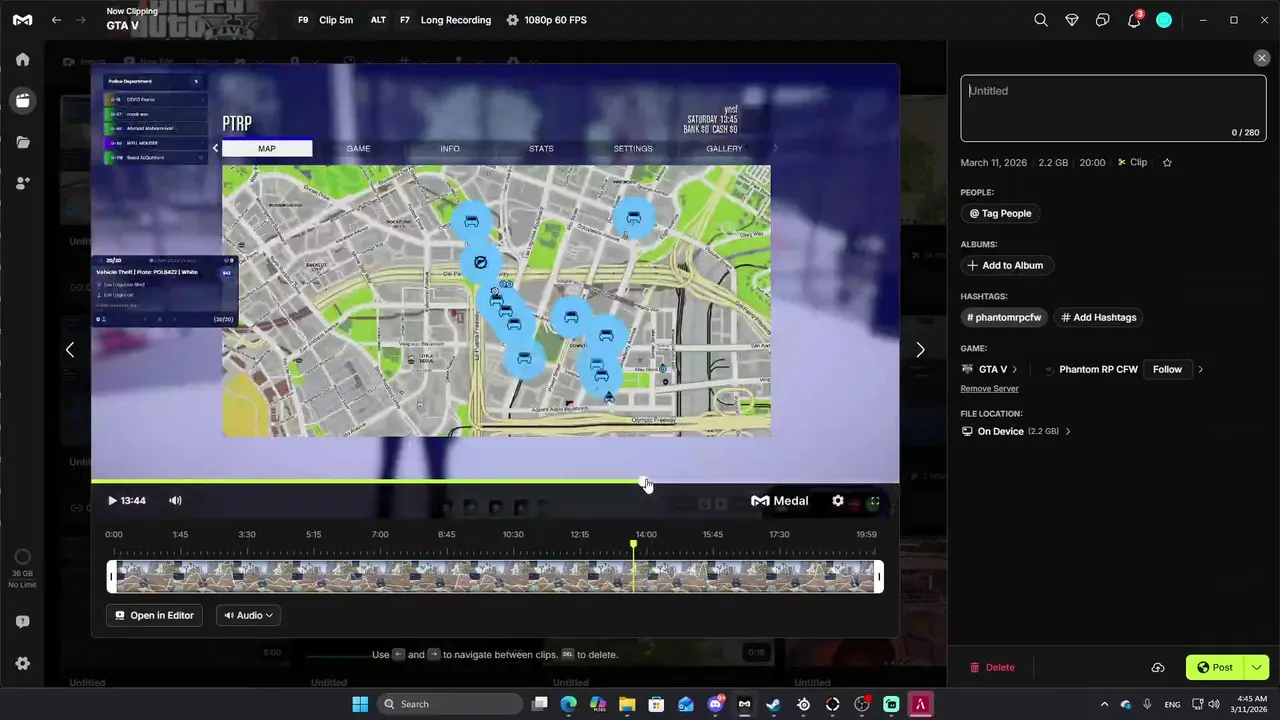
Task: Click the cloud upload icon near Post
Action: pos(1158,668)
